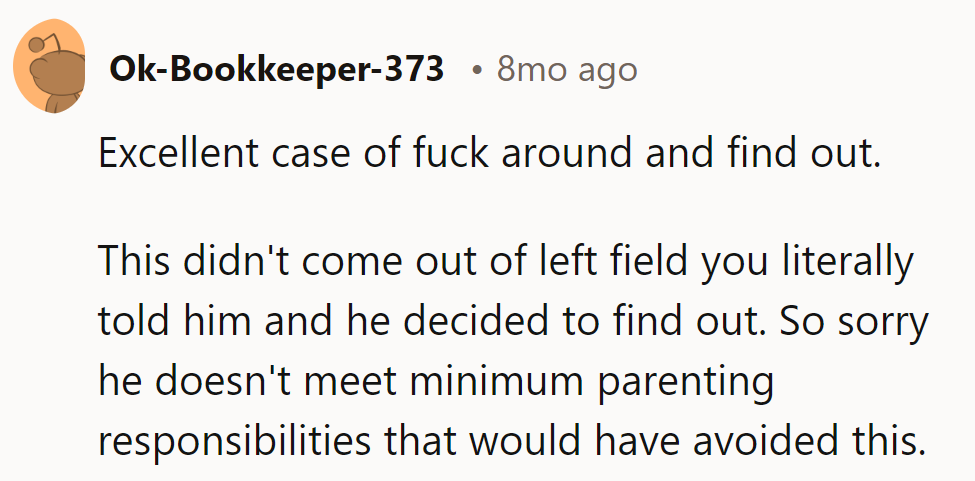Click the first paragraph of the comment
The height and width of the screenshot is (481, 975).
[x=489, y=157]
